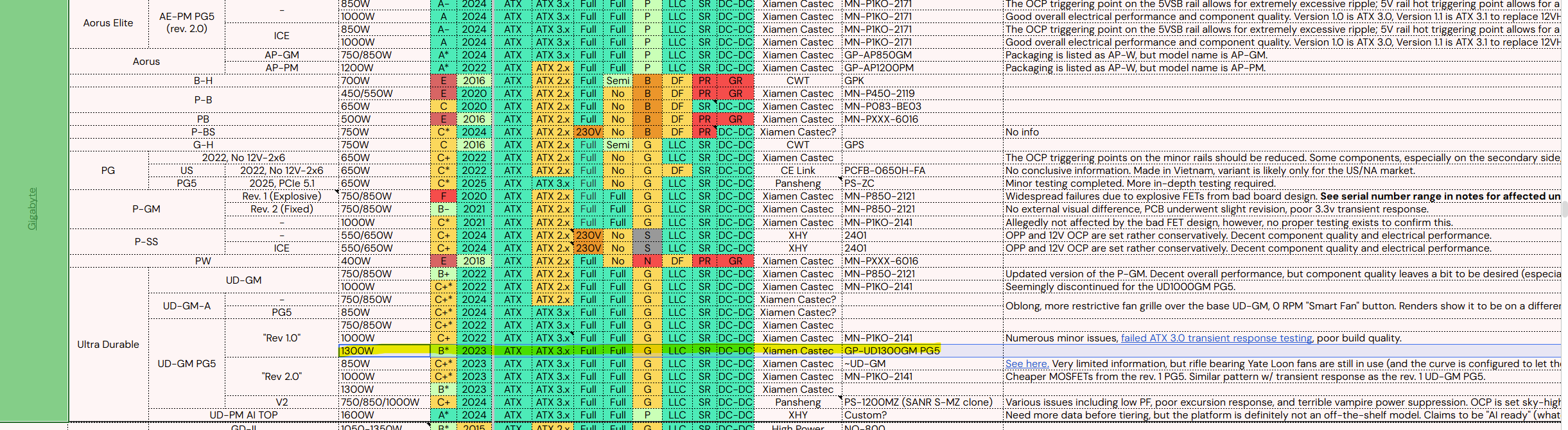The height and width of the screenshot is (430, 1568).
Task: Select the 'AP-GM' model cell
Action: tap(282, 55)
